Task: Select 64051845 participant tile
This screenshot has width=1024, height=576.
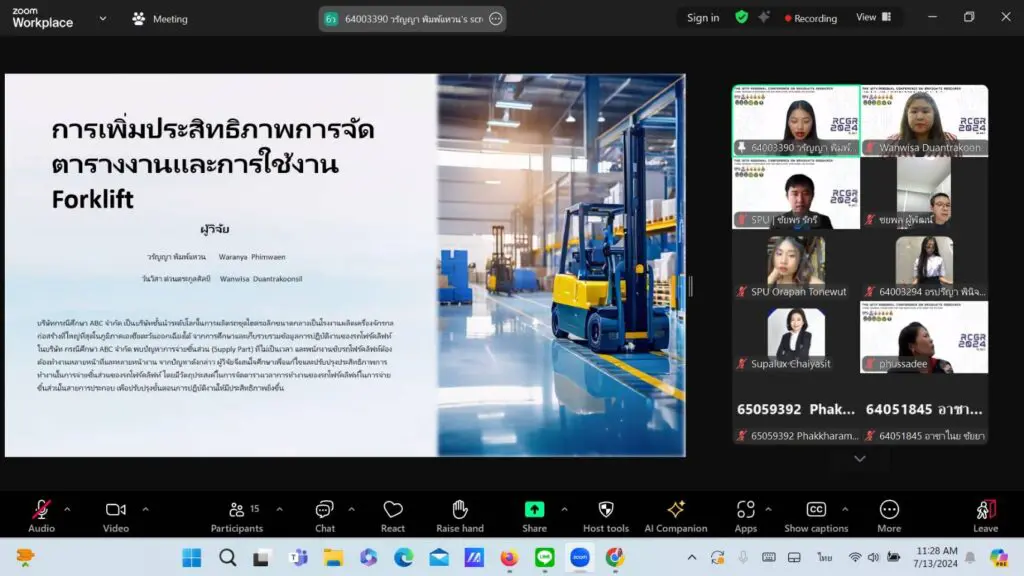Action: pyautogui.click(x=924, y=409)
